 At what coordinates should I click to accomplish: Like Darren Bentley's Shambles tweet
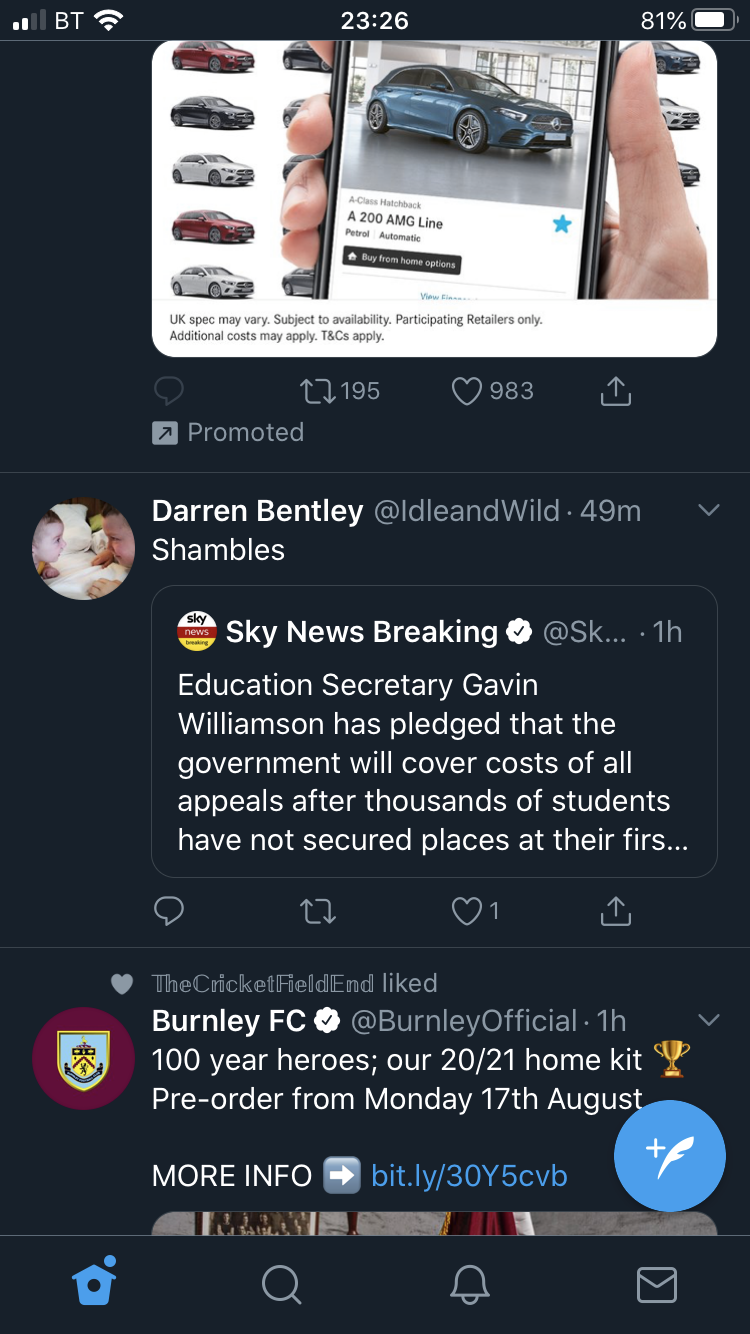pyautogui.click(x=467, y=910)
